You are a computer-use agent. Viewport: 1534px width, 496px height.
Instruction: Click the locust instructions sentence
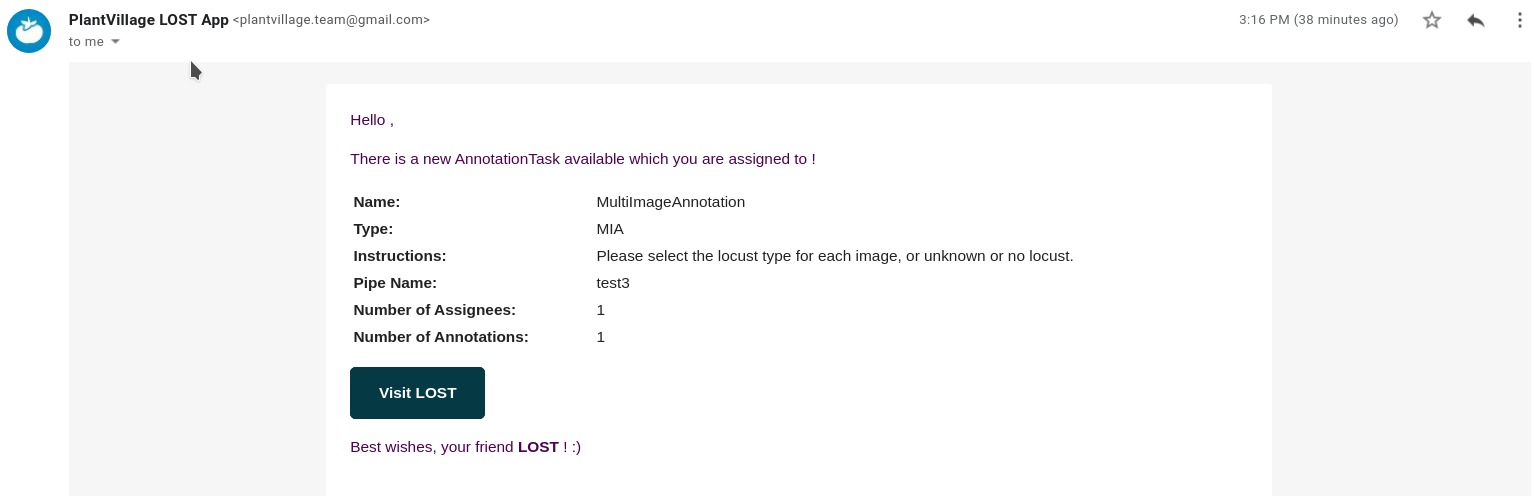(x=834, y=256)
